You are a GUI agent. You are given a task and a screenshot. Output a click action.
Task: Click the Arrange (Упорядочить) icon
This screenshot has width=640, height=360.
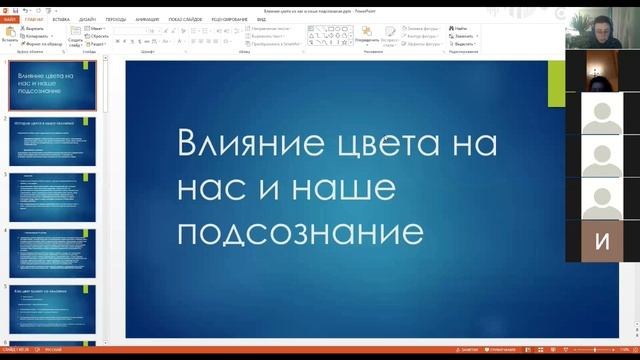(x=367, y=32)
